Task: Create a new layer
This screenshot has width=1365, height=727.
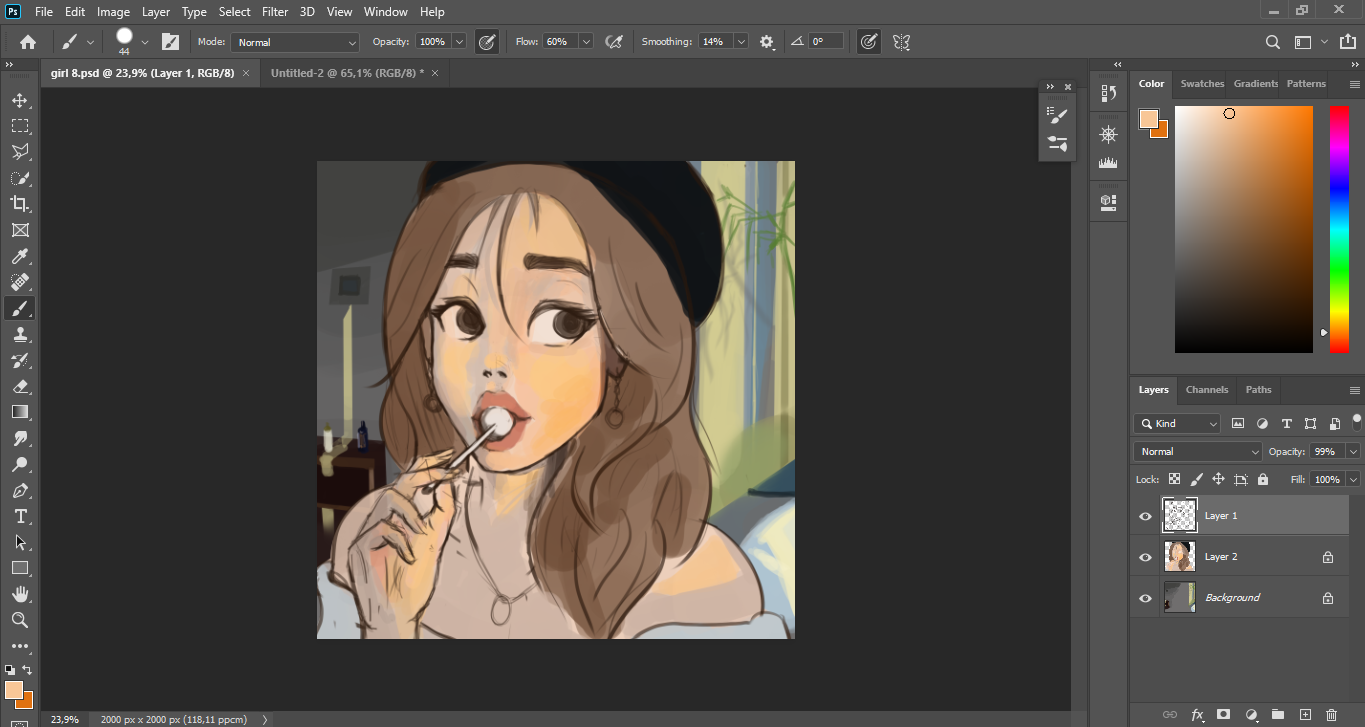Action: 1305,714
